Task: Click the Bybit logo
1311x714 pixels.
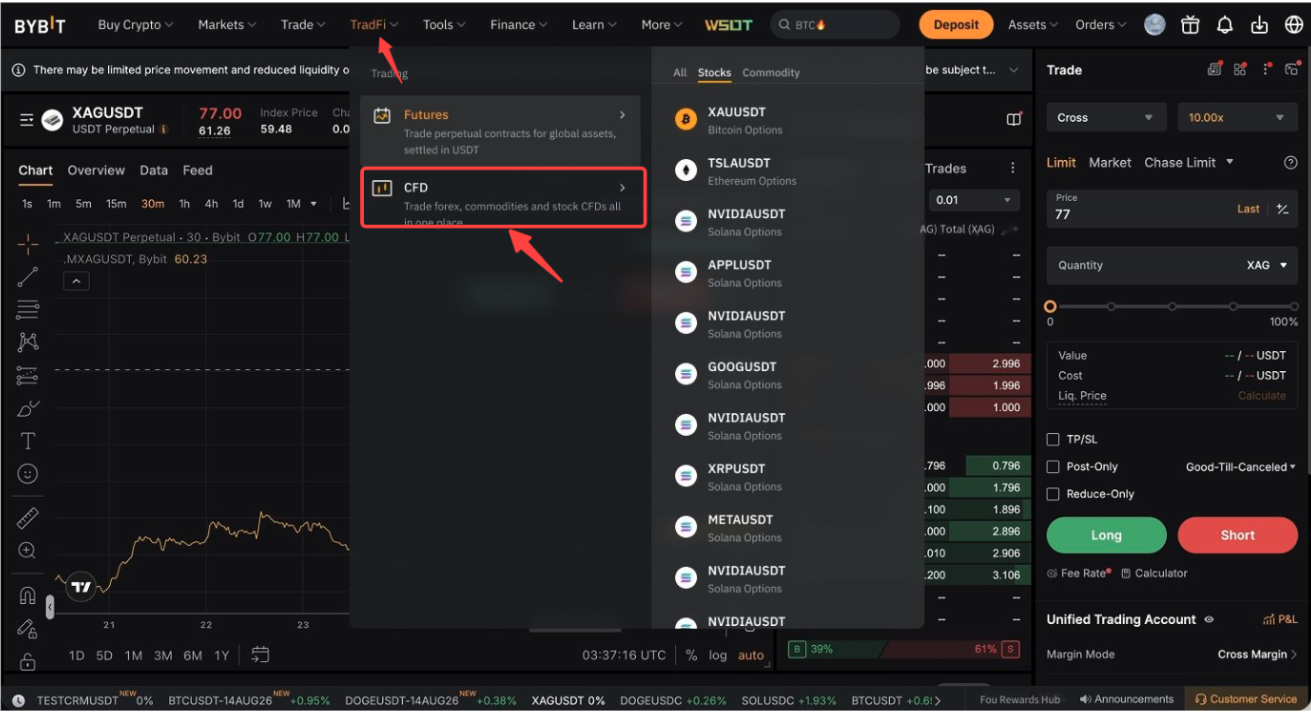Action: coord(40,26)
